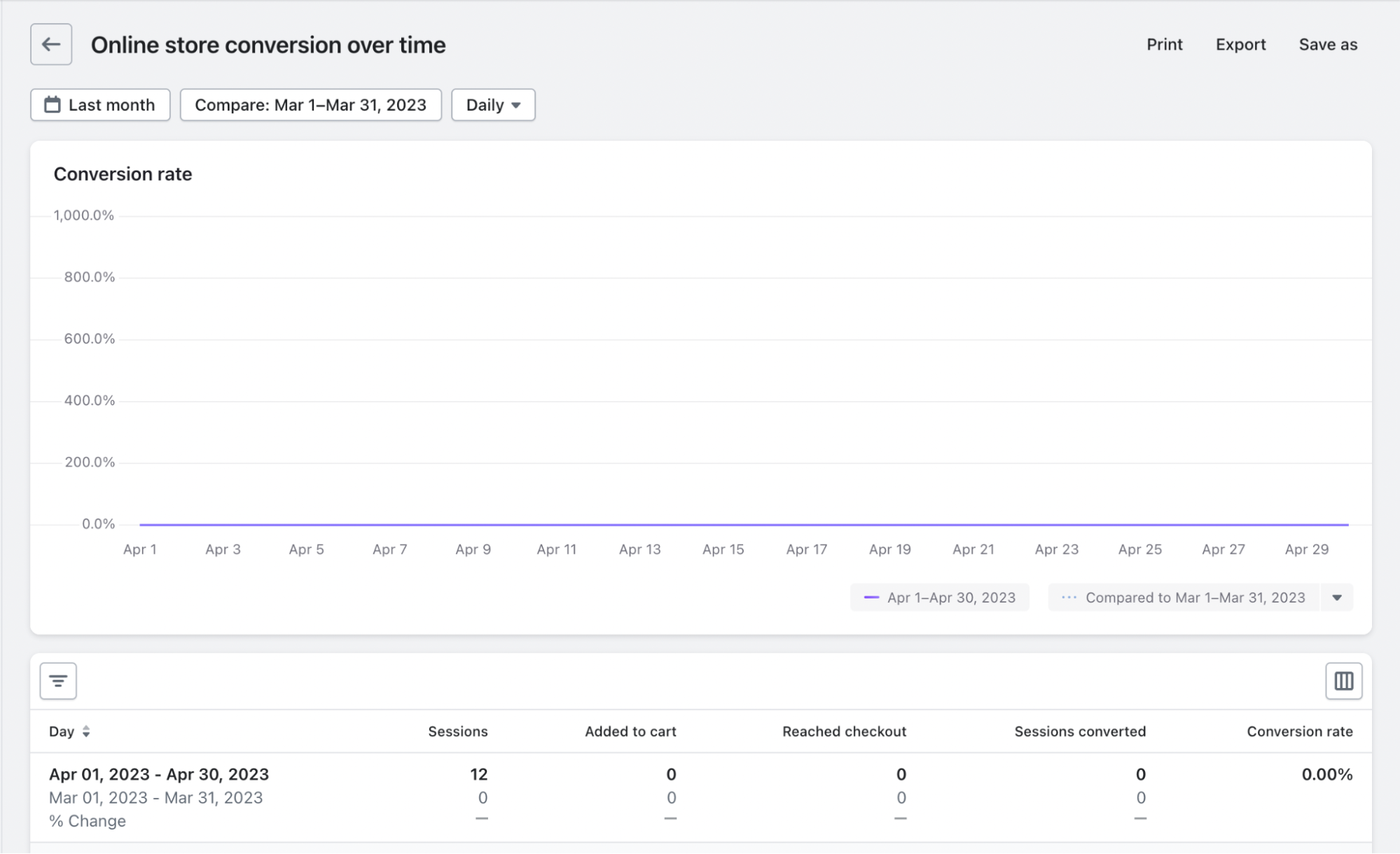Click the back arrow button
This screenshot has height=854, width=1400.
(x=50, y=44)
